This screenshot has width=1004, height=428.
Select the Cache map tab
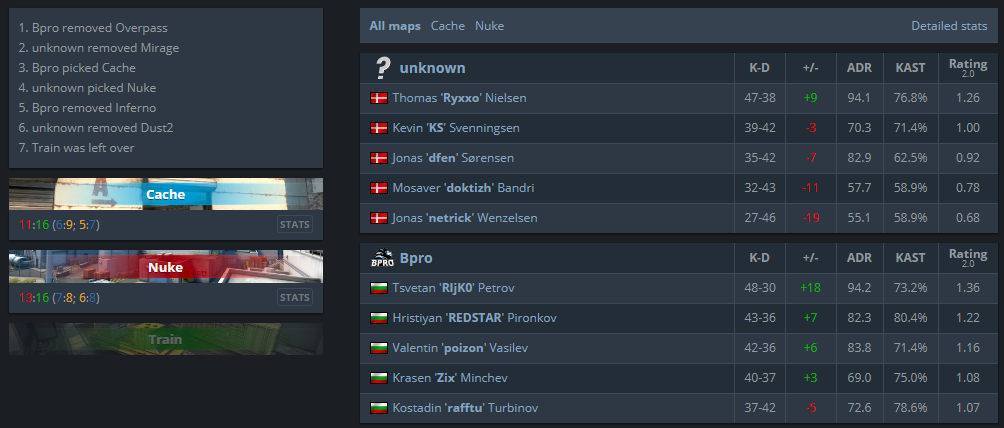tap(448, 26)
